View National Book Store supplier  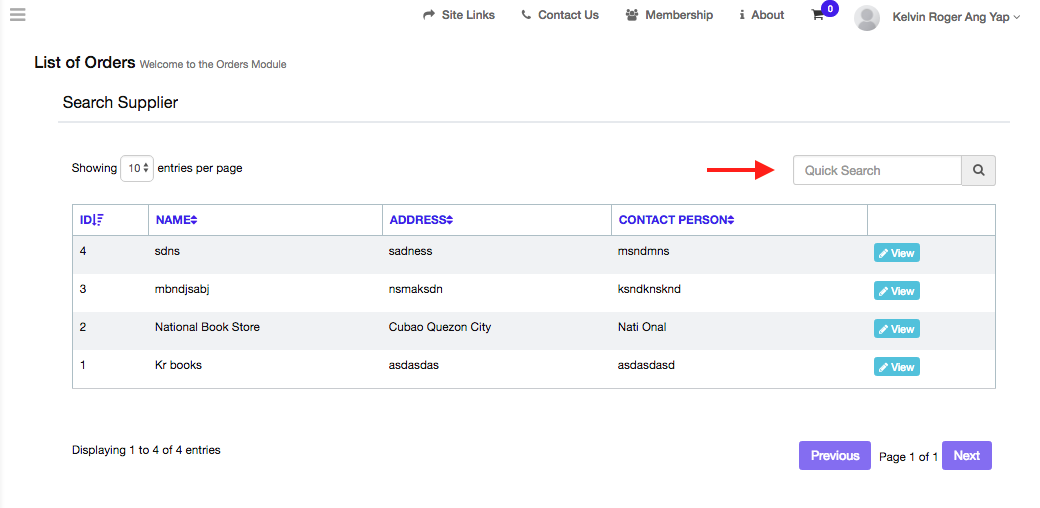897,329
